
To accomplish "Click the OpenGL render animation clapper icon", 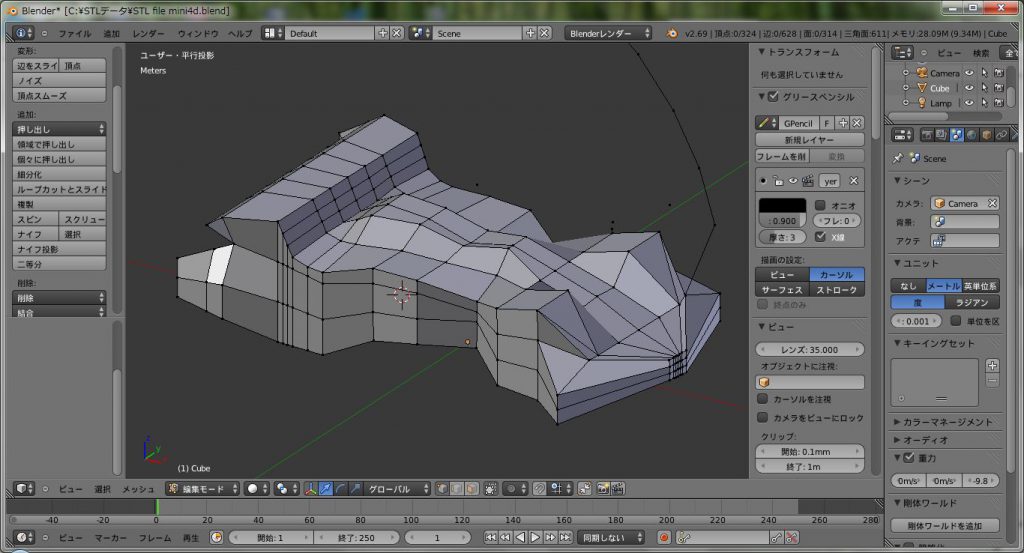I will 617,488.
